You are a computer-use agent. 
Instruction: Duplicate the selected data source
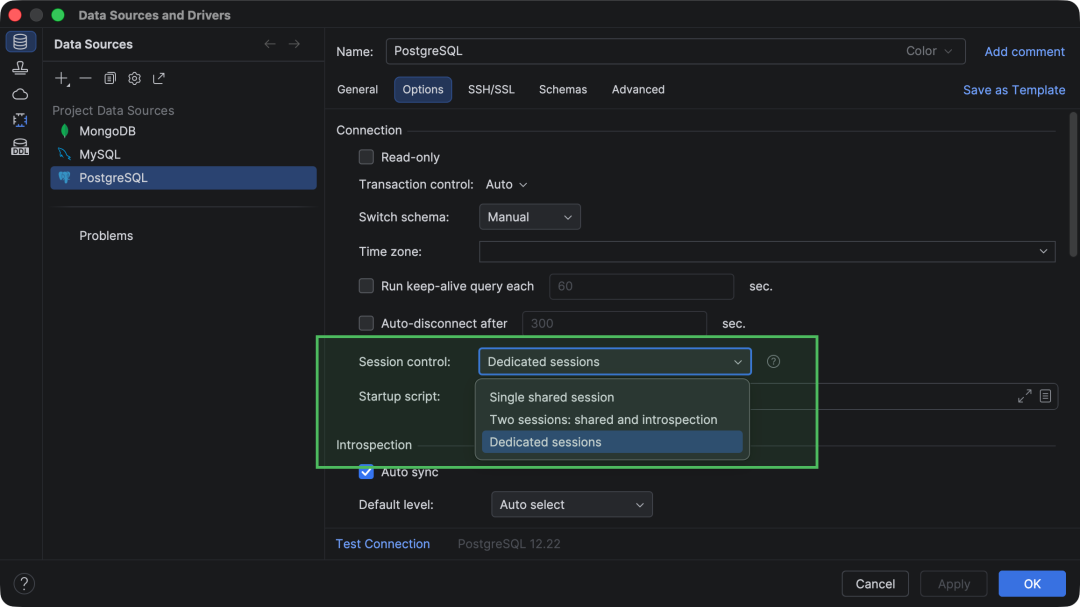point(110,79)
